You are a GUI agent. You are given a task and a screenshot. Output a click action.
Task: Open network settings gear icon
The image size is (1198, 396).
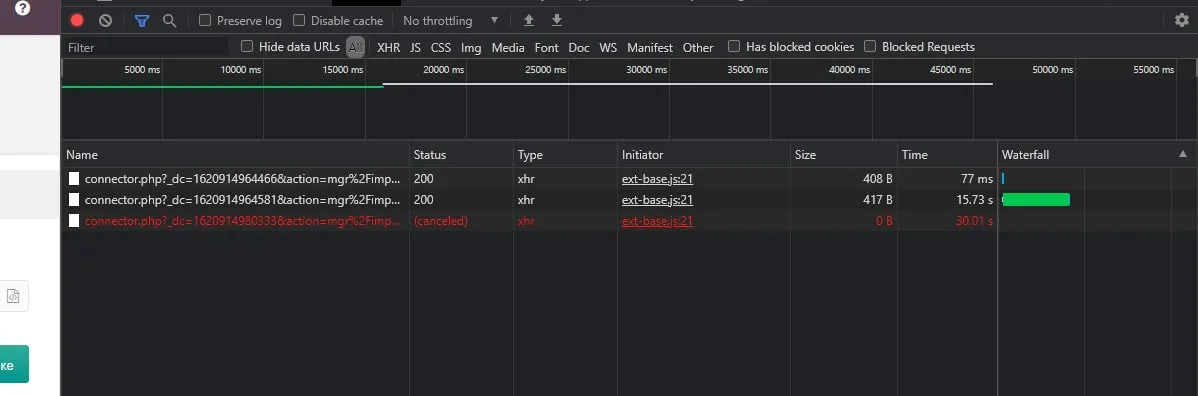click(1182, 20)
